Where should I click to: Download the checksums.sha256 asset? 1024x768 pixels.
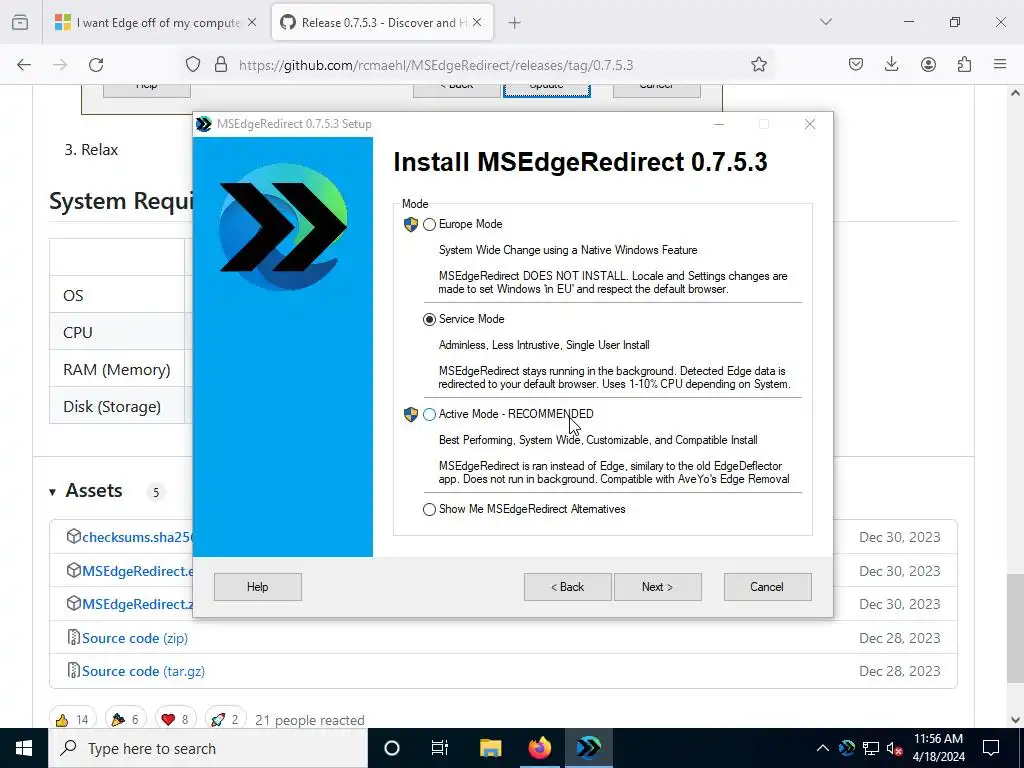[137, 537]
